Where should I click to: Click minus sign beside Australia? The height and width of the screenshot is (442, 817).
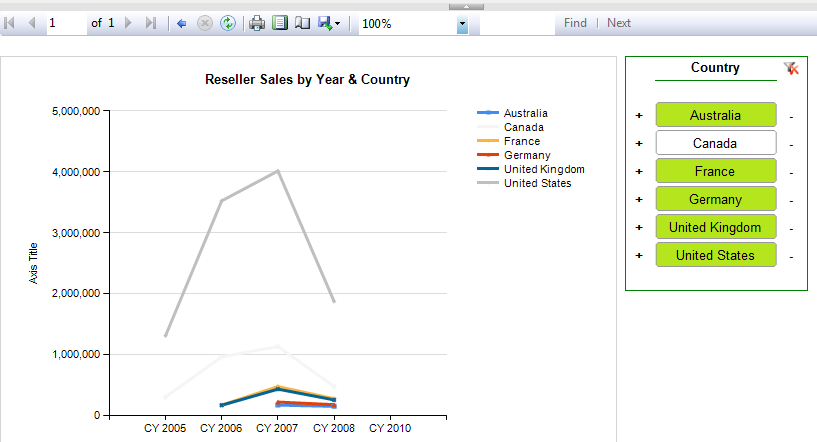coord(791,117)
